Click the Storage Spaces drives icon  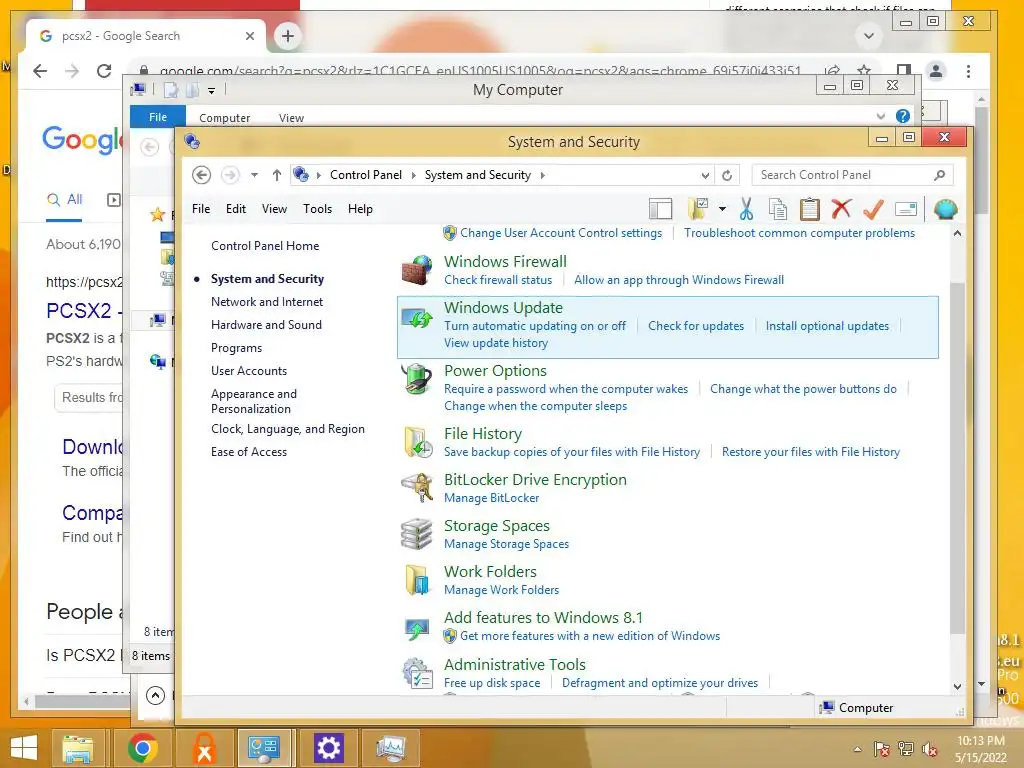tap(417, 534)
